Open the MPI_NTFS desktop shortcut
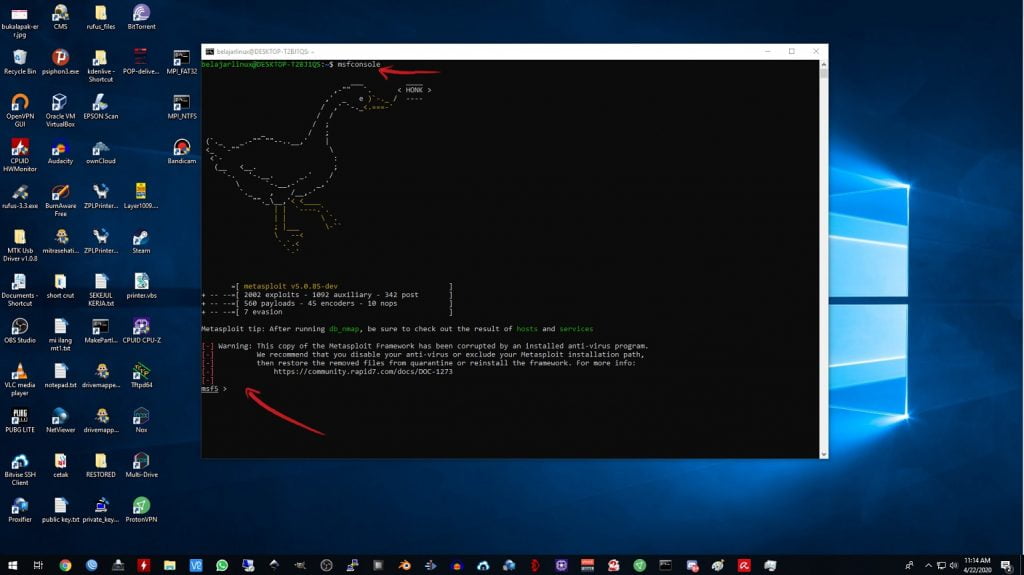Viewport: 1024px width, 575px height. (x=182, y=107)
